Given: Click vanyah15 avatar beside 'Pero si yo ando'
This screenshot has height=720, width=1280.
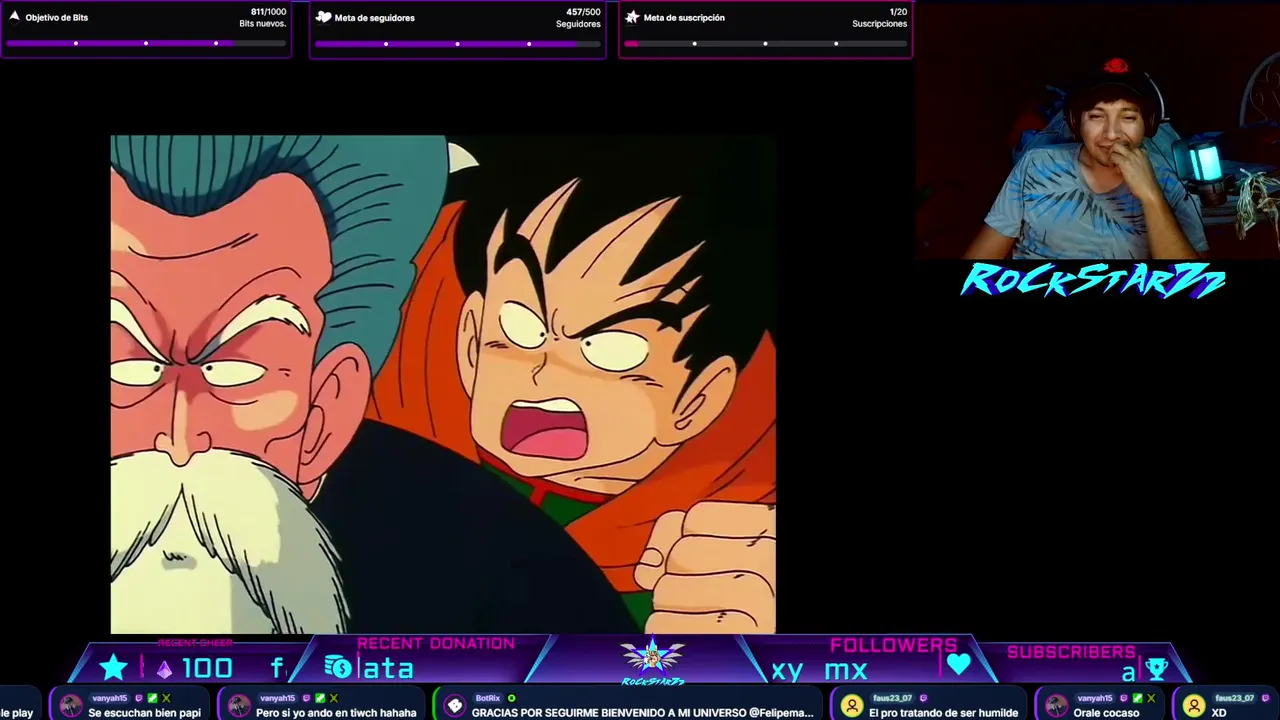Looking at the screenshot, I should [239, 706].
